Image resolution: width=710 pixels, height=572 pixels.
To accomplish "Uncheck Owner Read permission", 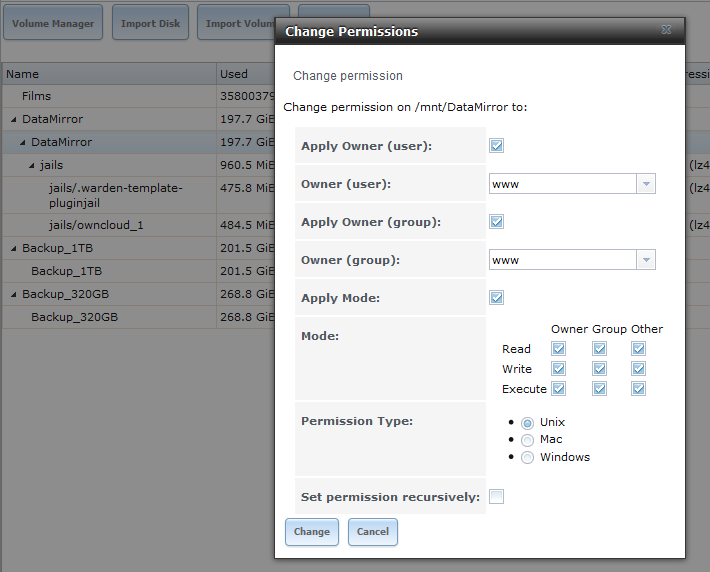I will [x=558, y=349].
